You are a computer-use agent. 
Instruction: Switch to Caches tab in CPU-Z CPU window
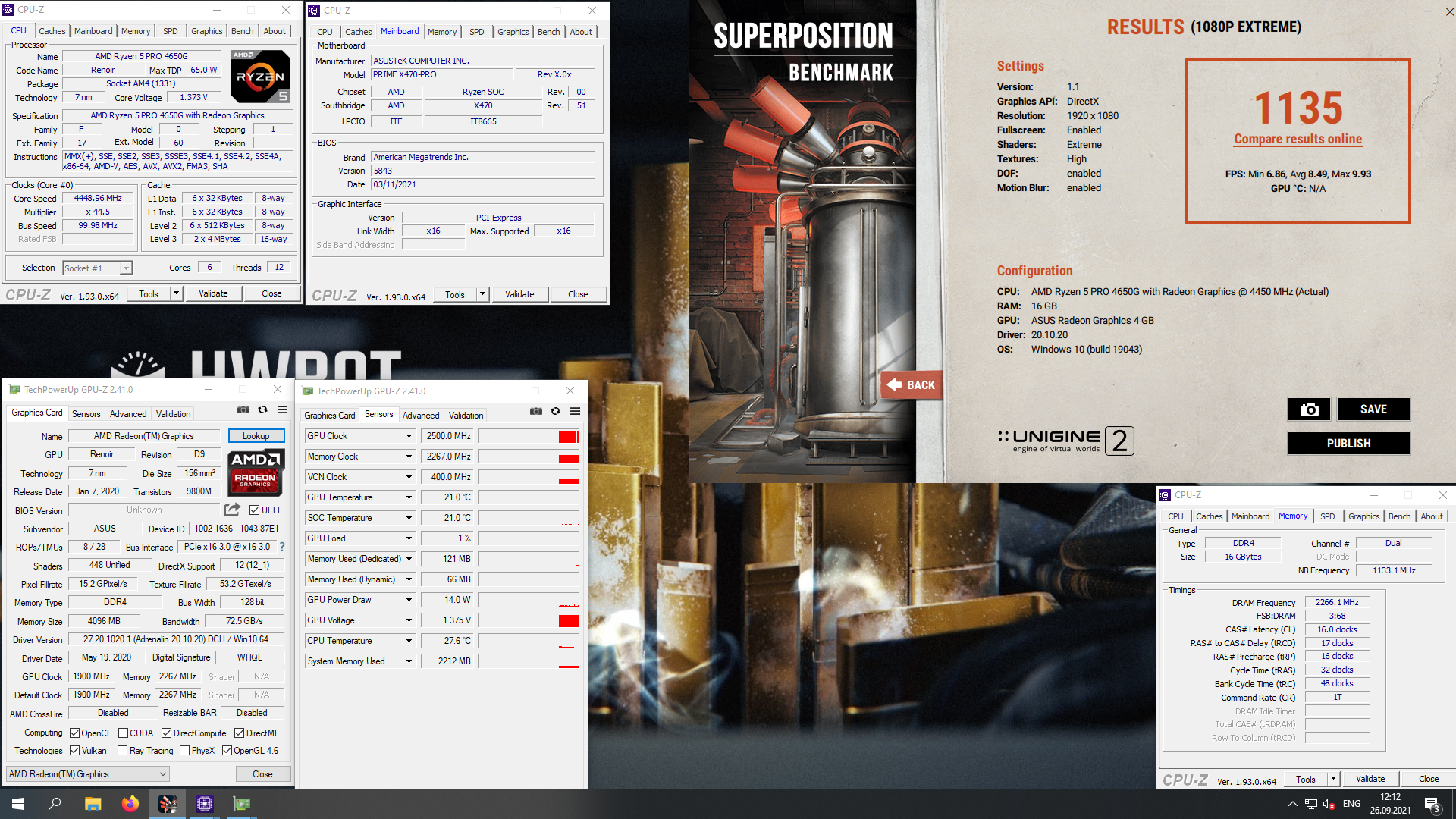[52, 31]
